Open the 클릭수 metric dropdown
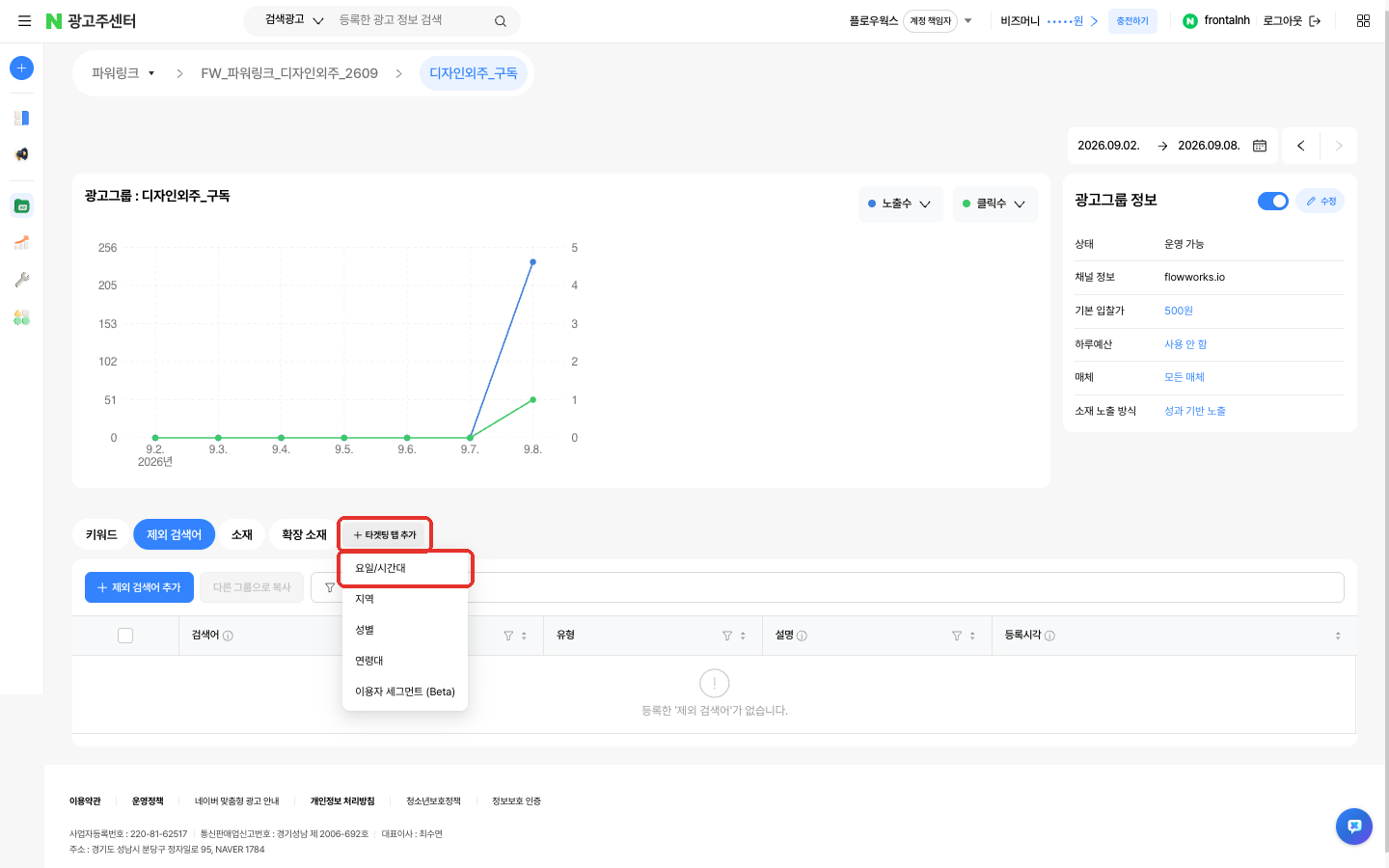 click(x=994, y=203)
